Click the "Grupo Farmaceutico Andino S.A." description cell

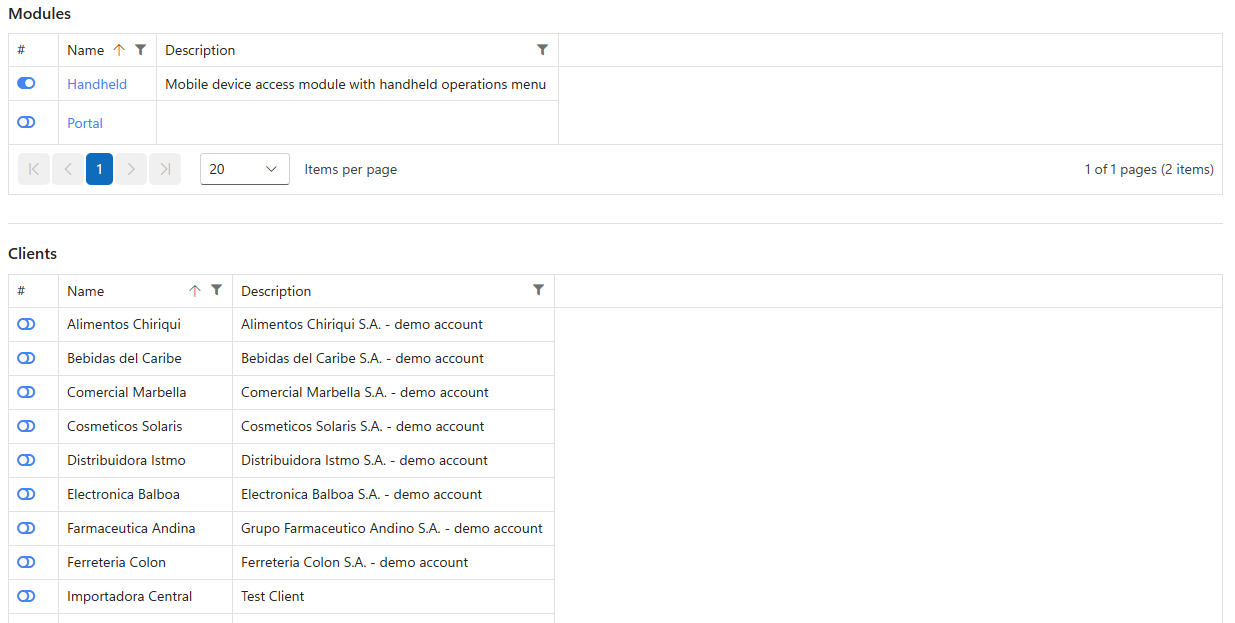[x=393, y=529]
